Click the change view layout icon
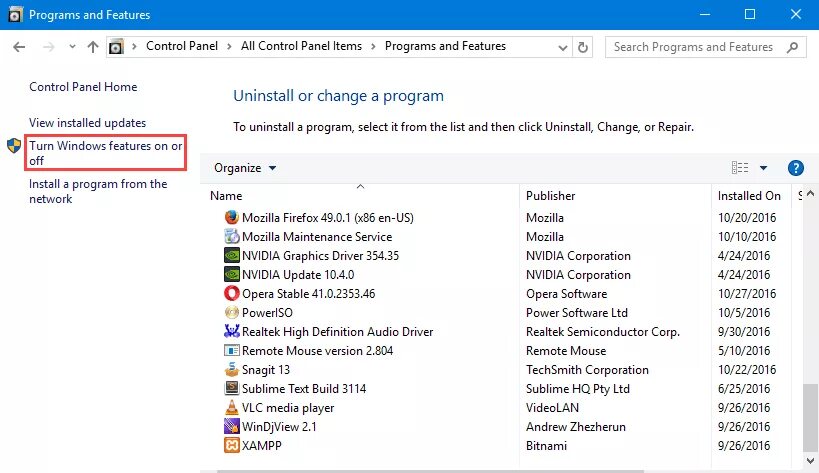 (x=740, y=168)
